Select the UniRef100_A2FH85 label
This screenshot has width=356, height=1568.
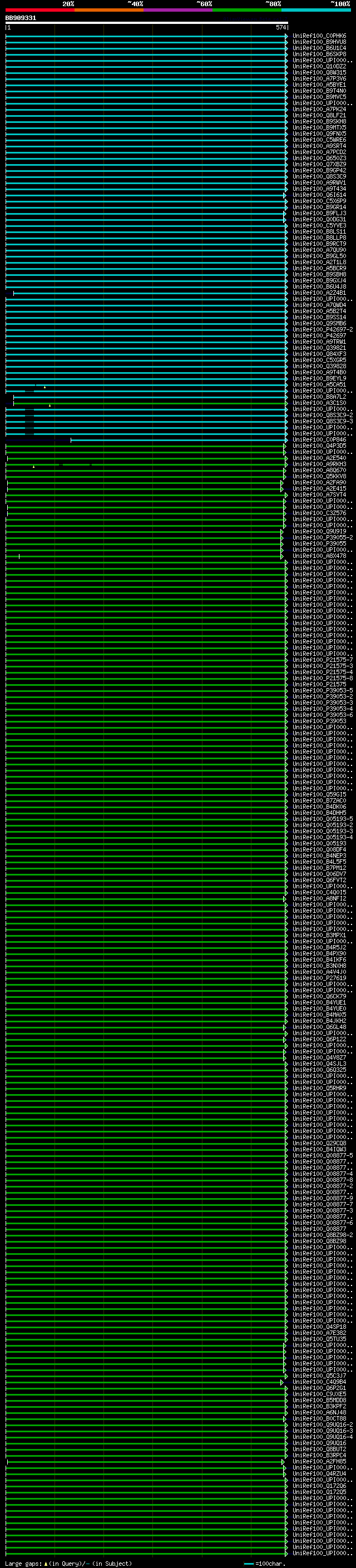tap(319, 1461)
